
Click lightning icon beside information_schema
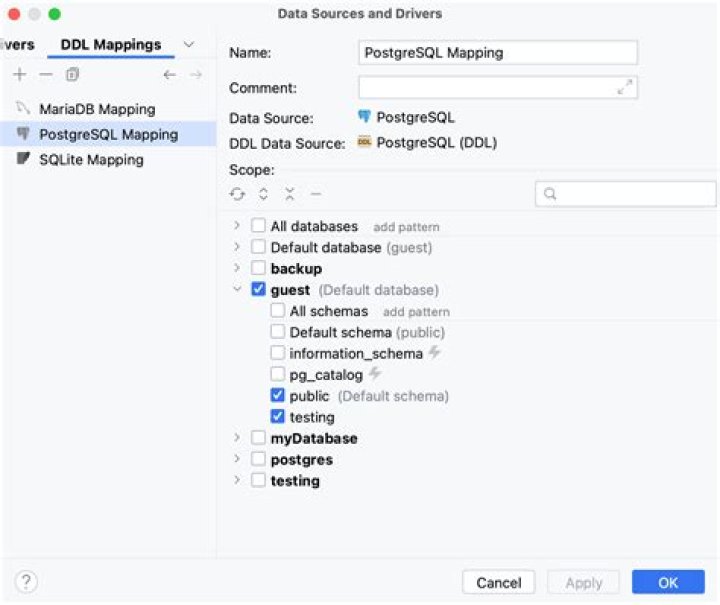(x=434, y=353)
